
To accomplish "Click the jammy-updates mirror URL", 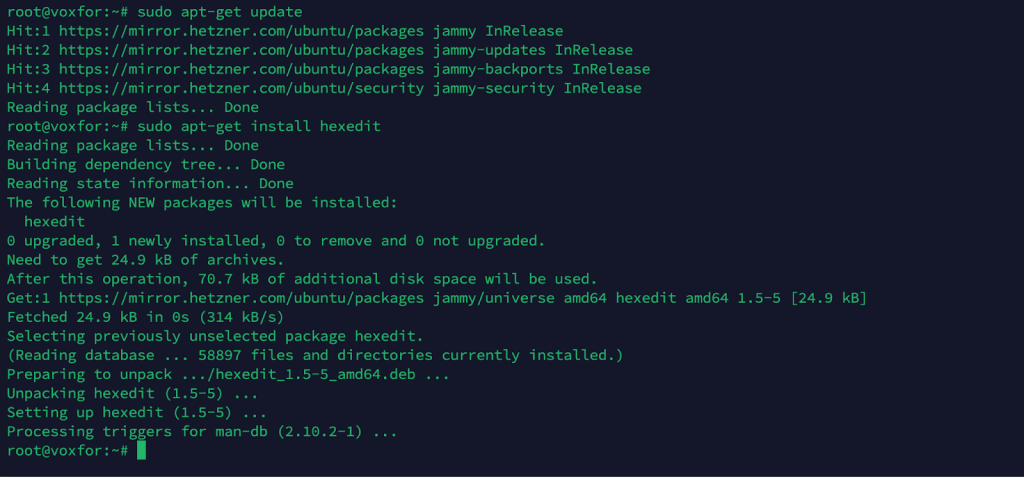I will [241, 50].
